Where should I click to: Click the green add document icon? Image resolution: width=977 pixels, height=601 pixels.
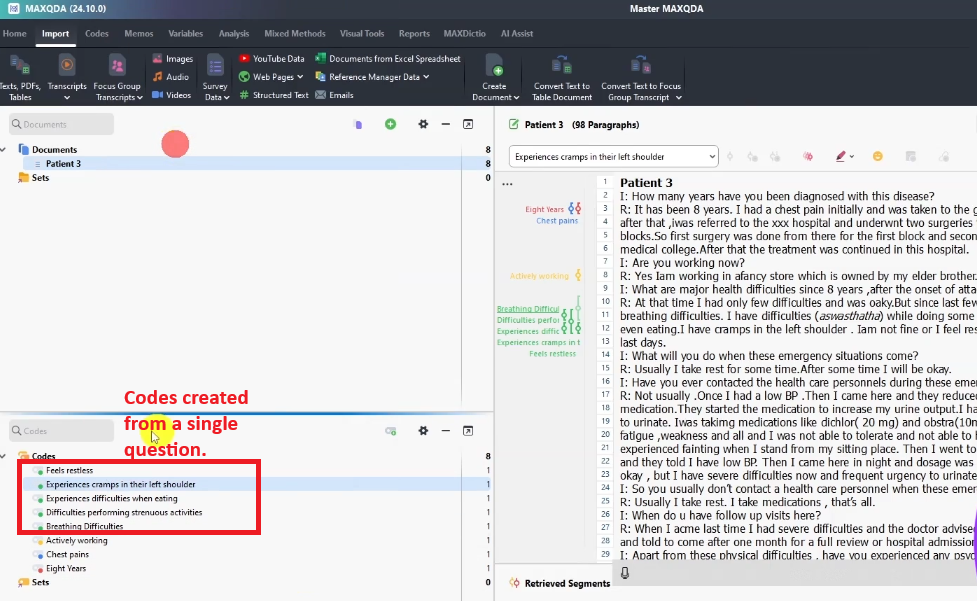390,124
